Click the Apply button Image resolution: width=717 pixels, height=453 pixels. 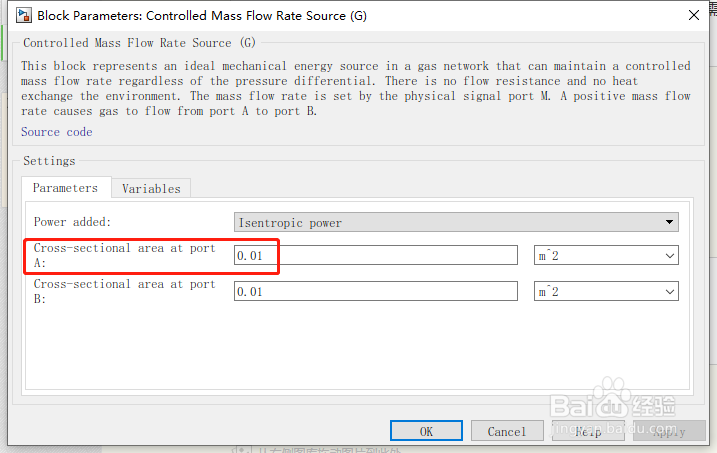tap(669, 431)
